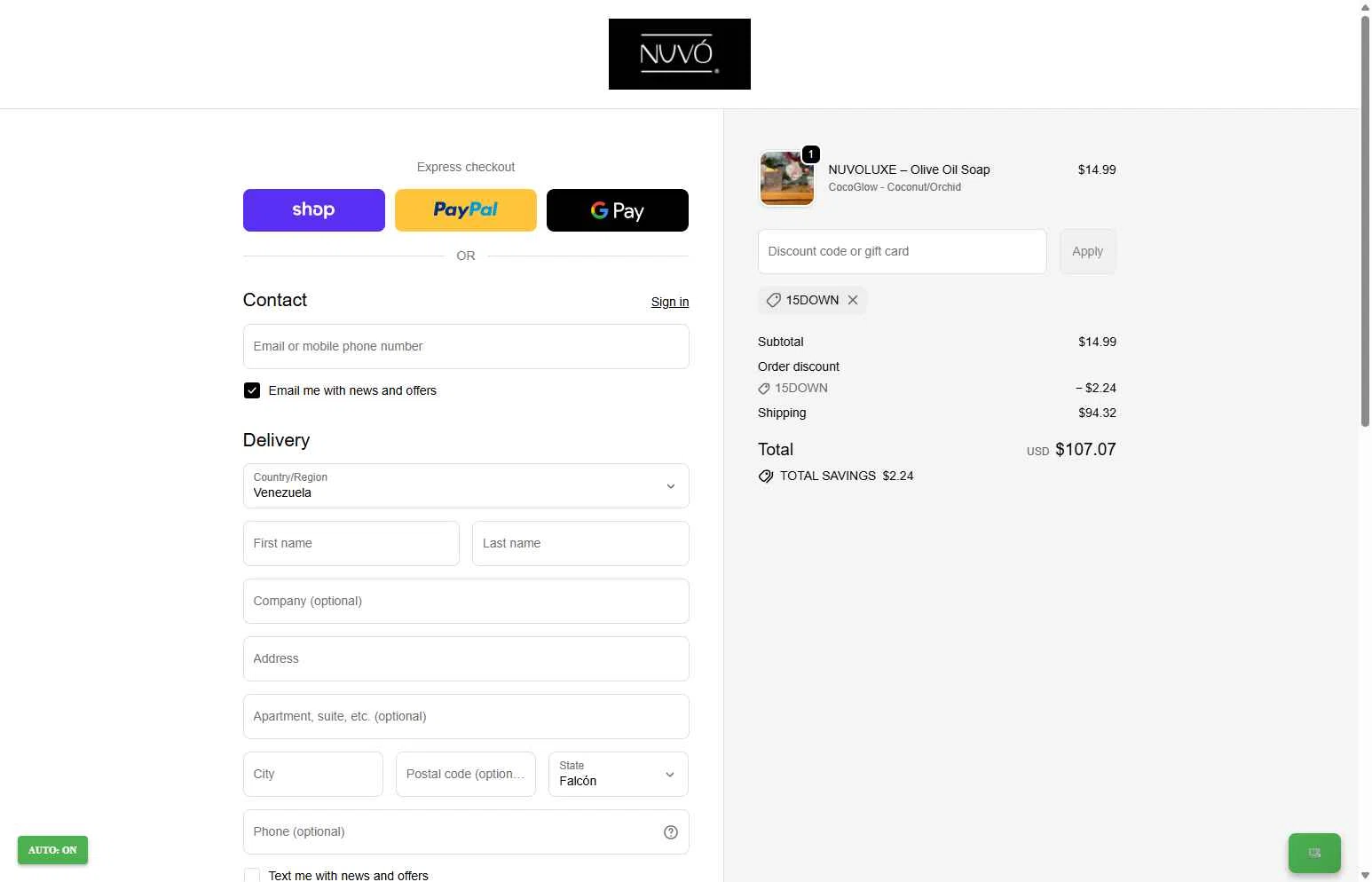
Task: Click the page vertical scrollbar
Action: [x=1365, y=222]
